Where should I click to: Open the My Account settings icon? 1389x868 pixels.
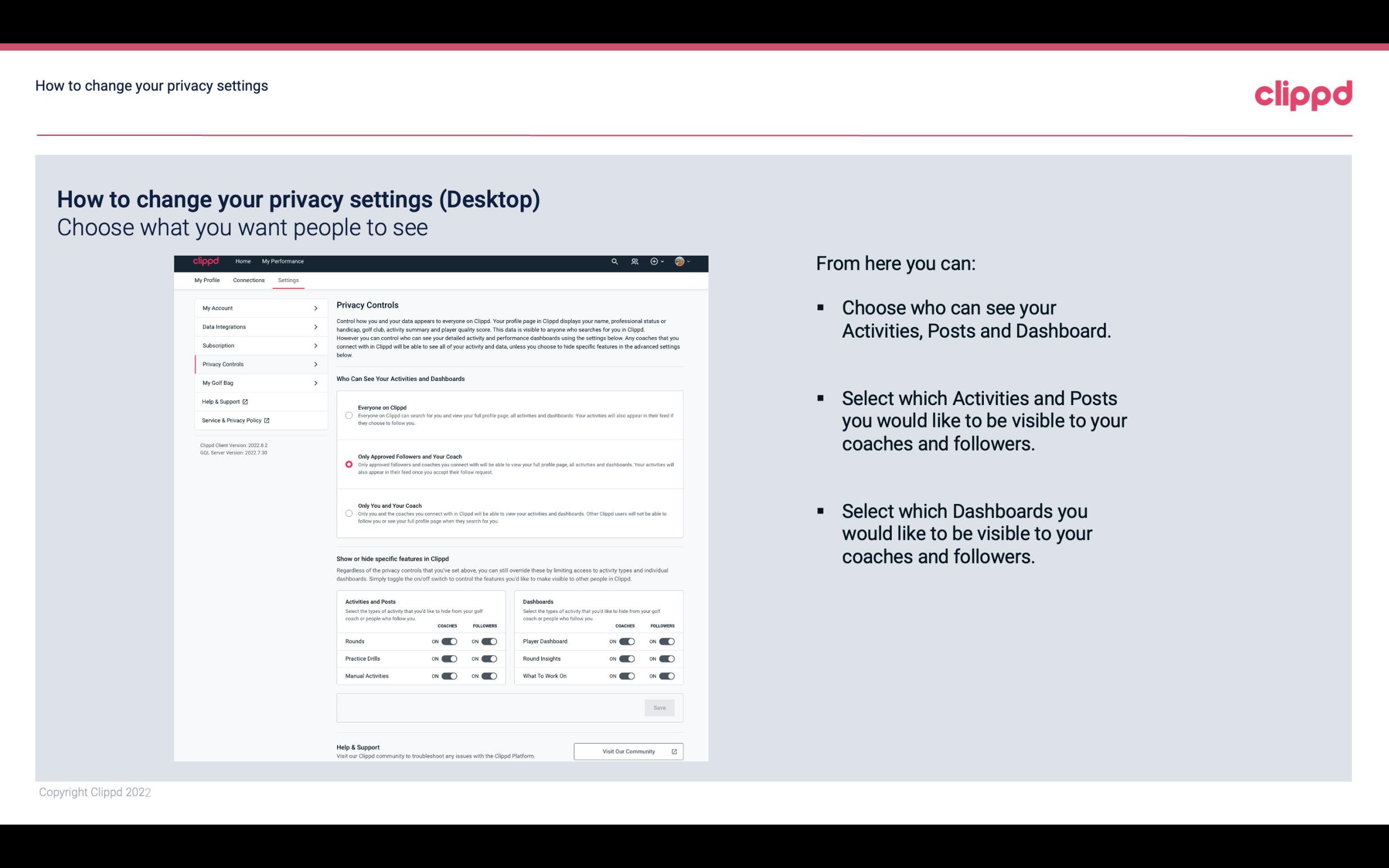pos(315,308)
